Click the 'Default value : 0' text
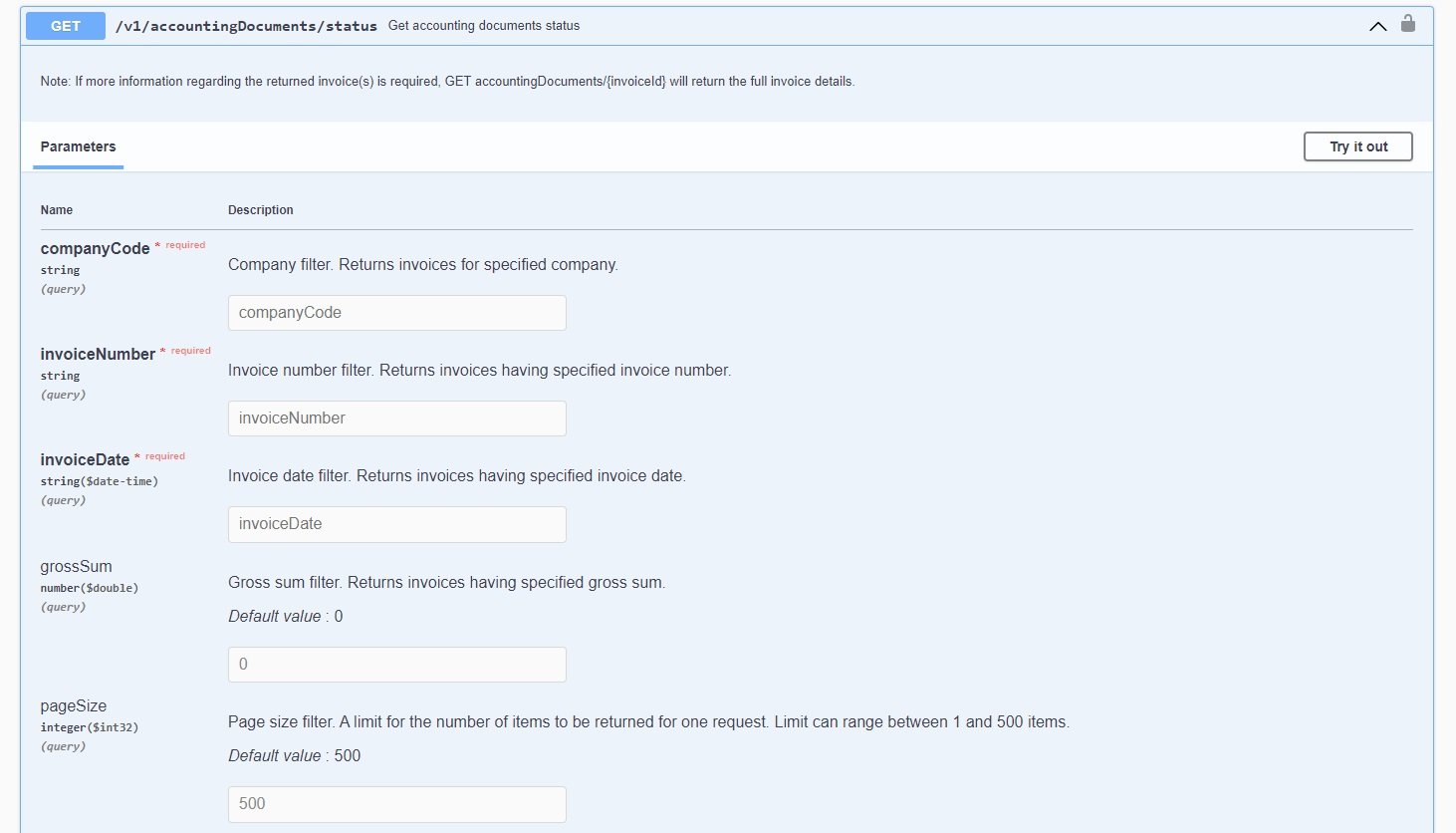This screenshot has height=833, width=1456. (286, 617)
